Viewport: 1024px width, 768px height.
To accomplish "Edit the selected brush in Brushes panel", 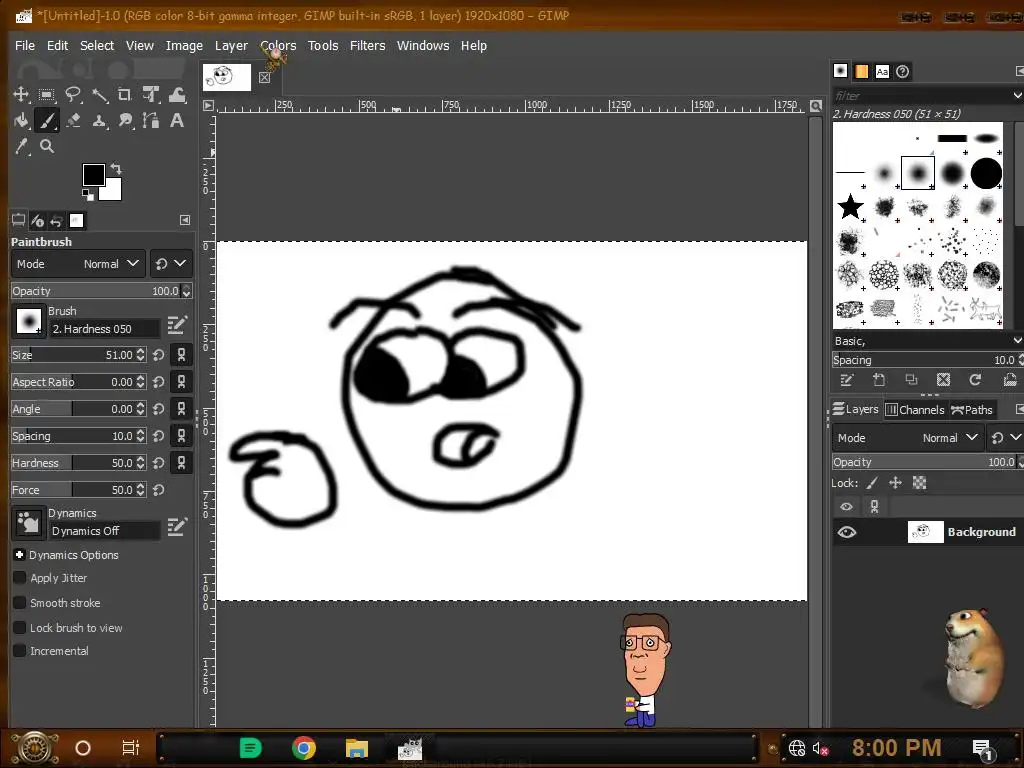I will tap(847, 379).
